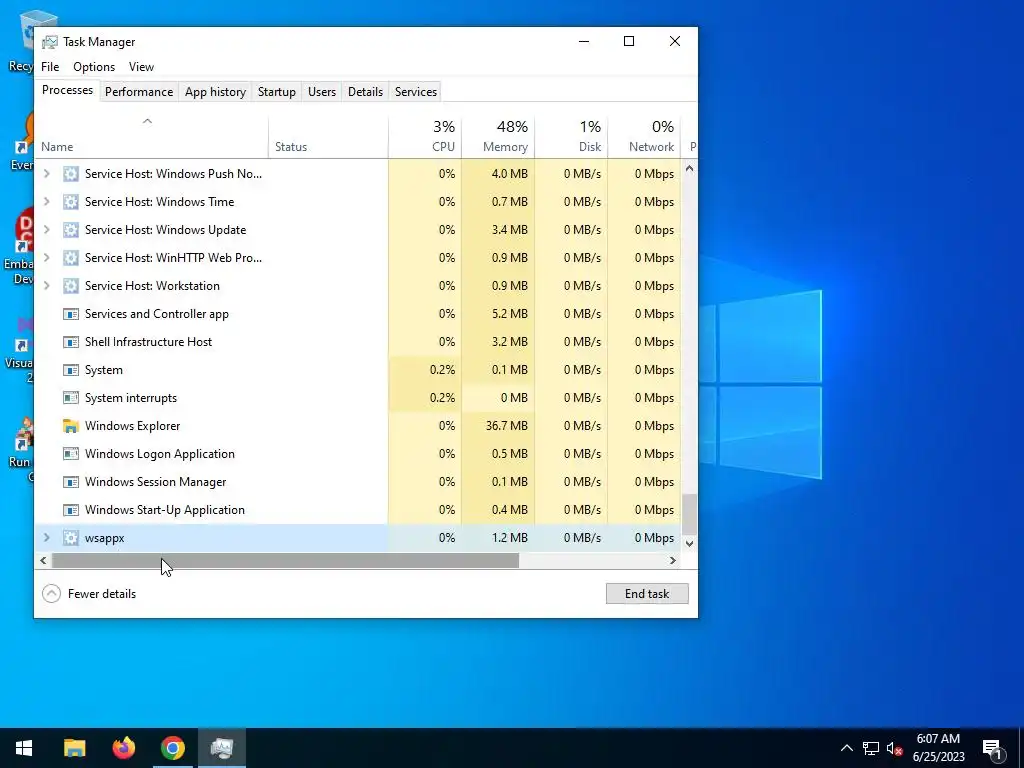
Task: Click the horizontal scrollbar left arrow
Action: [43, 560]
